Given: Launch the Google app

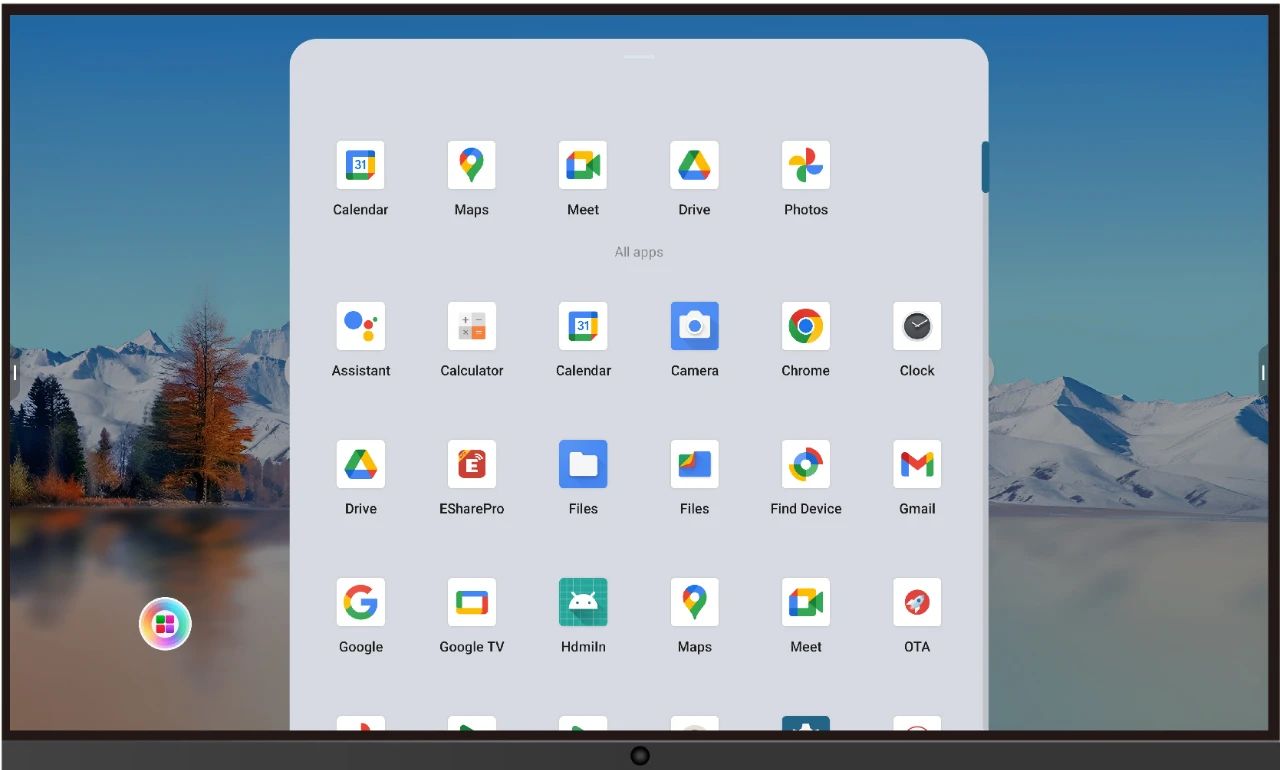Looking at the screenshot, I should [360, 602].
